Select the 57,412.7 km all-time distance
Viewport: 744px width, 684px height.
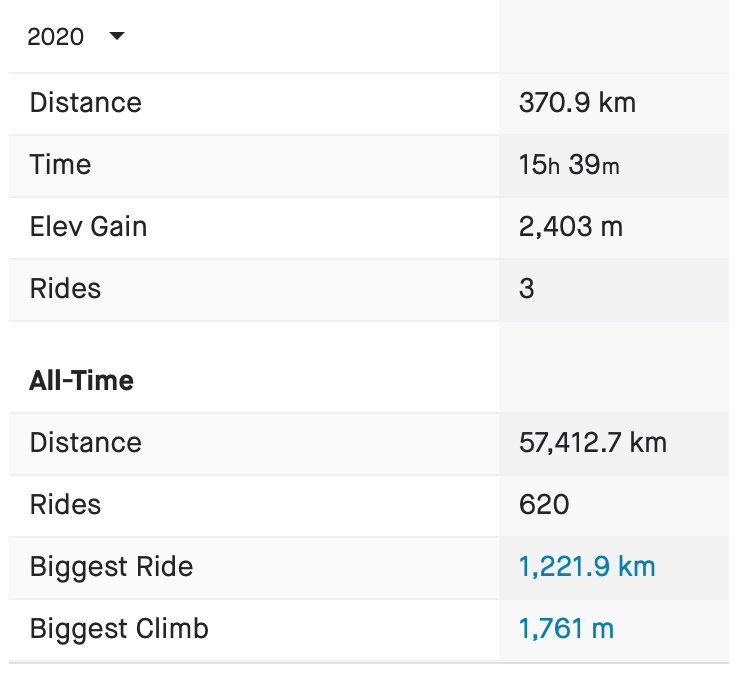pyautogui.click(x=593, y=443)
